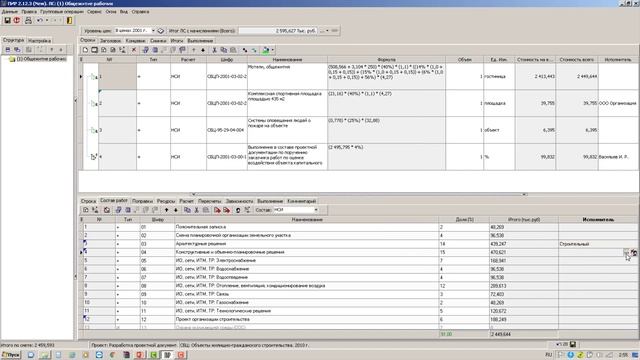Click the first icon in structure panel toolbar

click(x=8, y=50)
